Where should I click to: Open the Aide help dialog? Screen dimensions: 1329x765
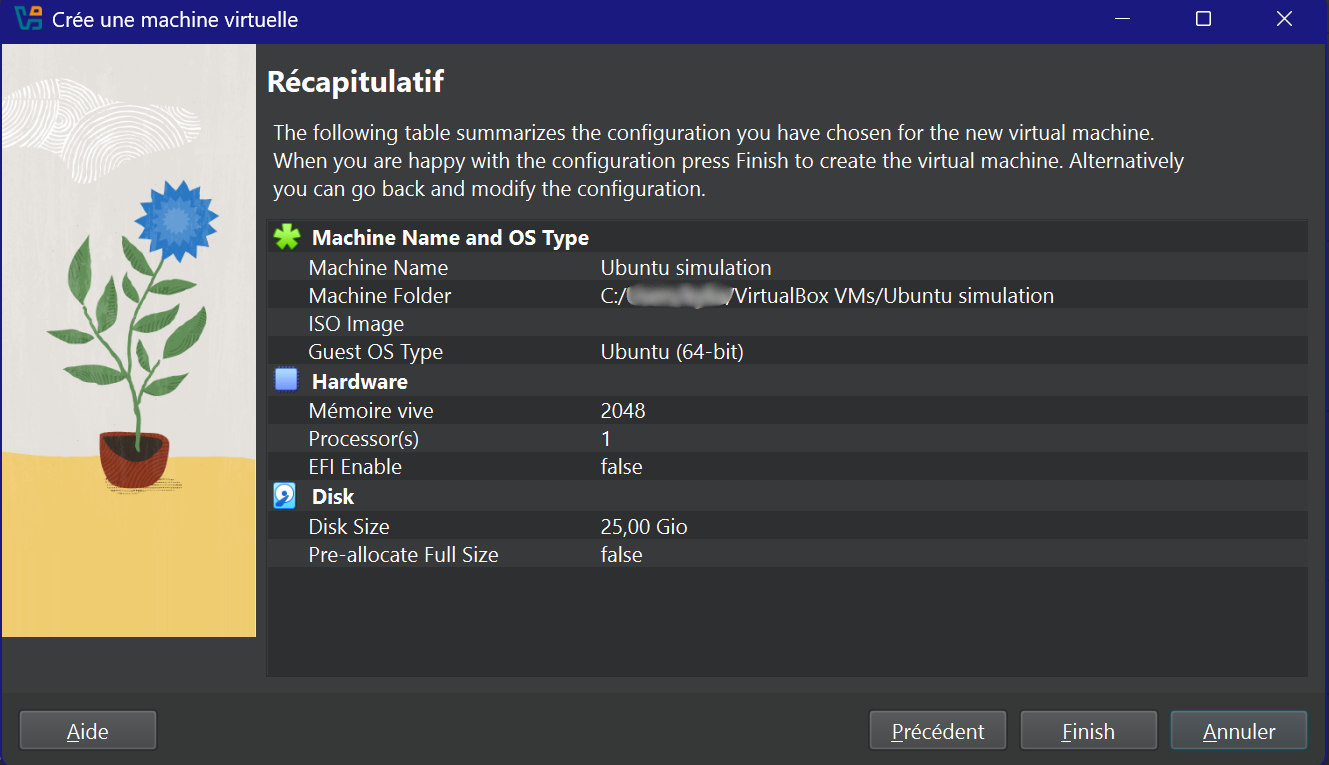pos(87,730)
